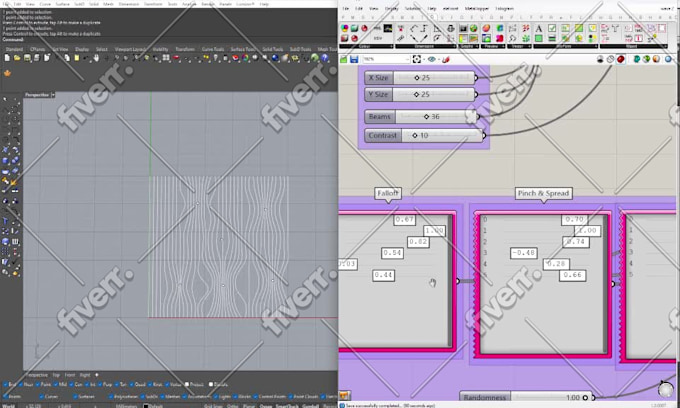Toggle Gumball in Rhino status bar
The image size is (680, 408).
(310, 406)
